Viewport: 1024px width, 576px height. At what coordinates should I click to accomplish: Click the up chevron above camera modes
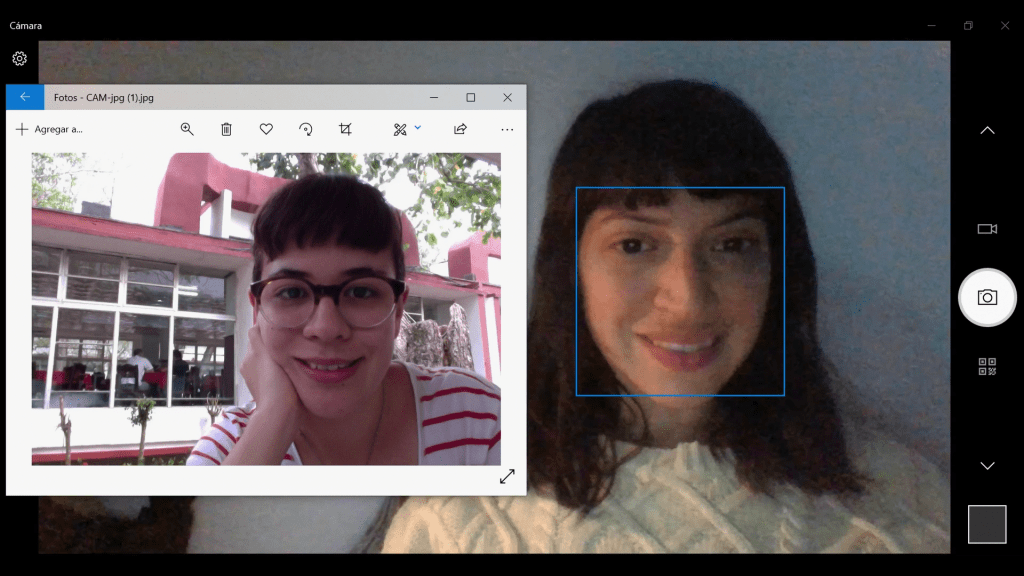pyautogui.click(x=986, y=131)
